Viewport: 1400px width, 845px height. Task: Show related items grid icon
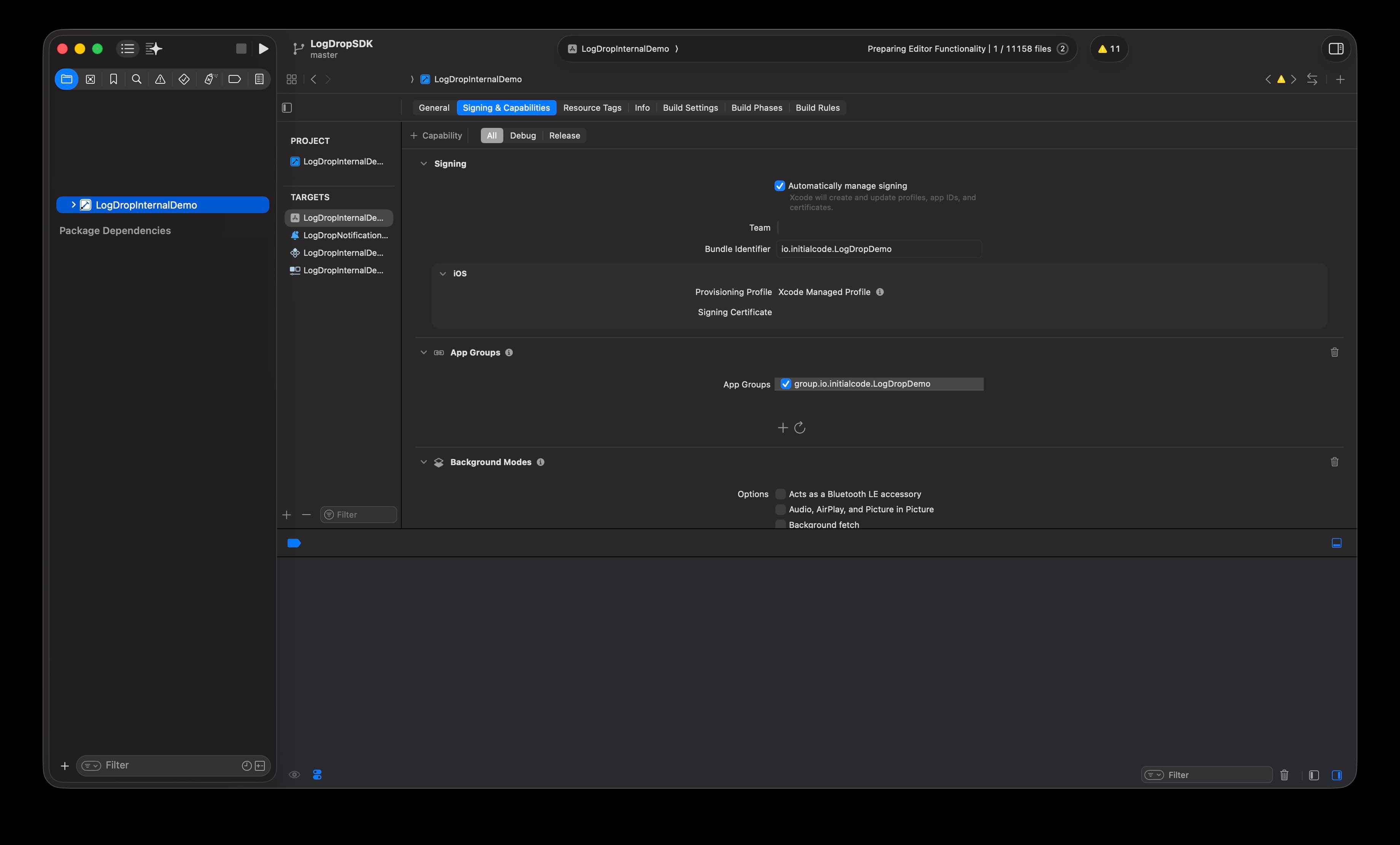click(291, 79)
